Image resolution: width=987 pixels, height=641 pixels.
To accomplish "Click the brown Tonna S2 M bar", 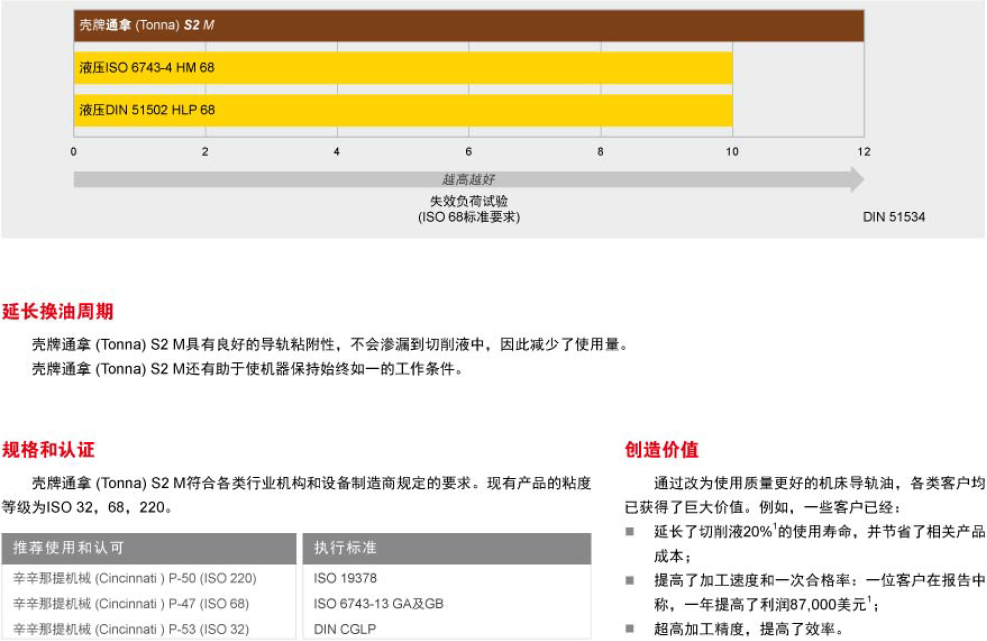I will (x=468, y=25).
